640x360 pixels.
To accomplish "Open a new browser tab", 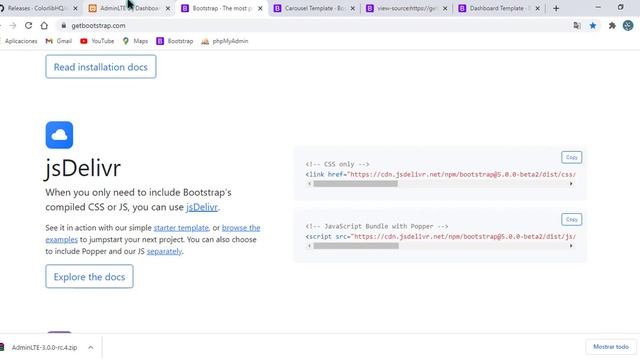I will pos(556,8).
